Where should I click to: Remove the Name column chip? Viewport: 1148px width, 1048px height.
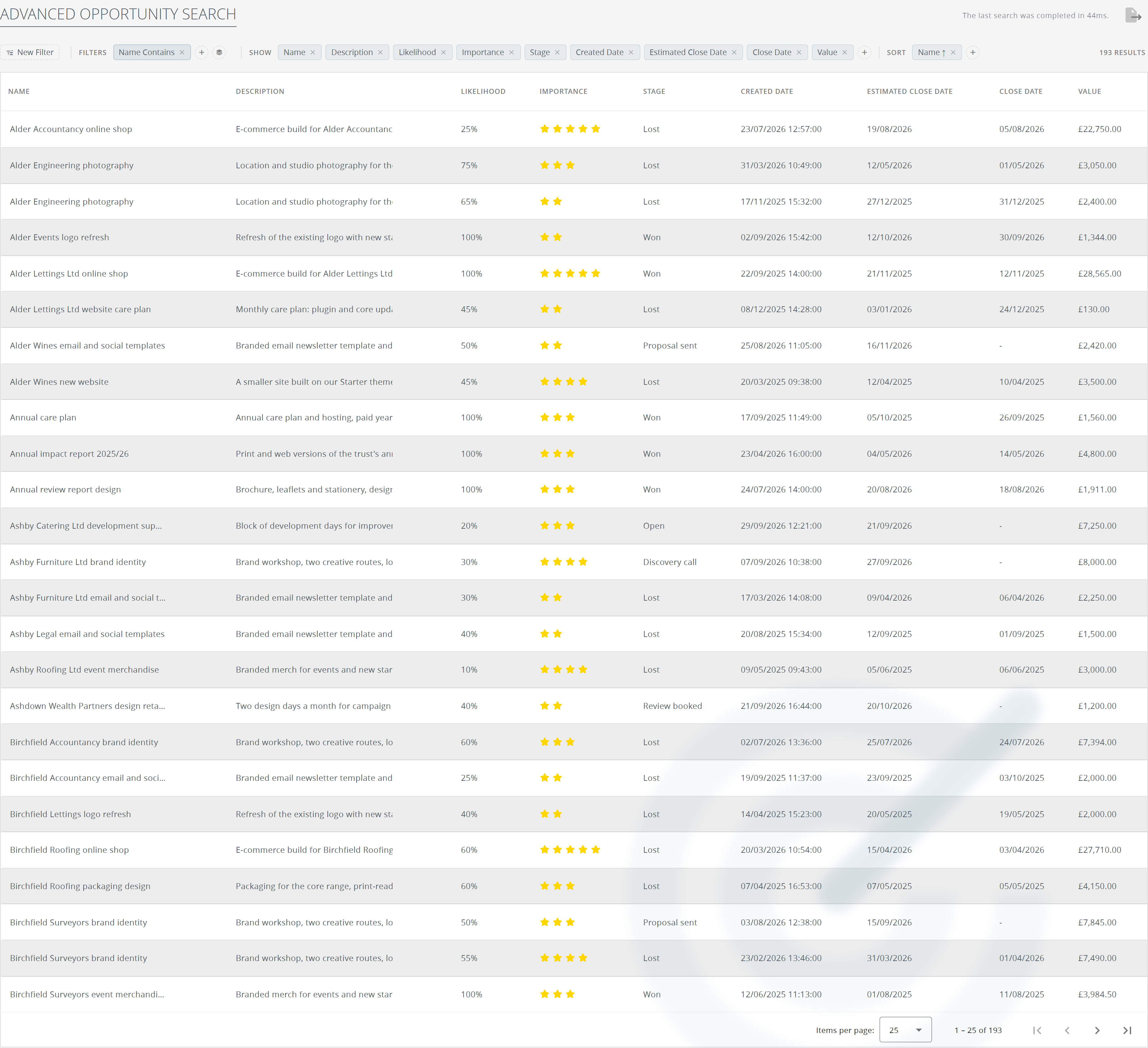[313, 52]
